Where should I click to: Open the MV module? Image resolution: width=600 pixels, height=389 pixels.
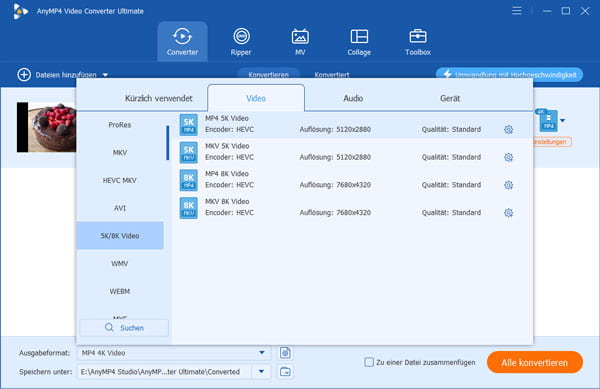[300, 41]
